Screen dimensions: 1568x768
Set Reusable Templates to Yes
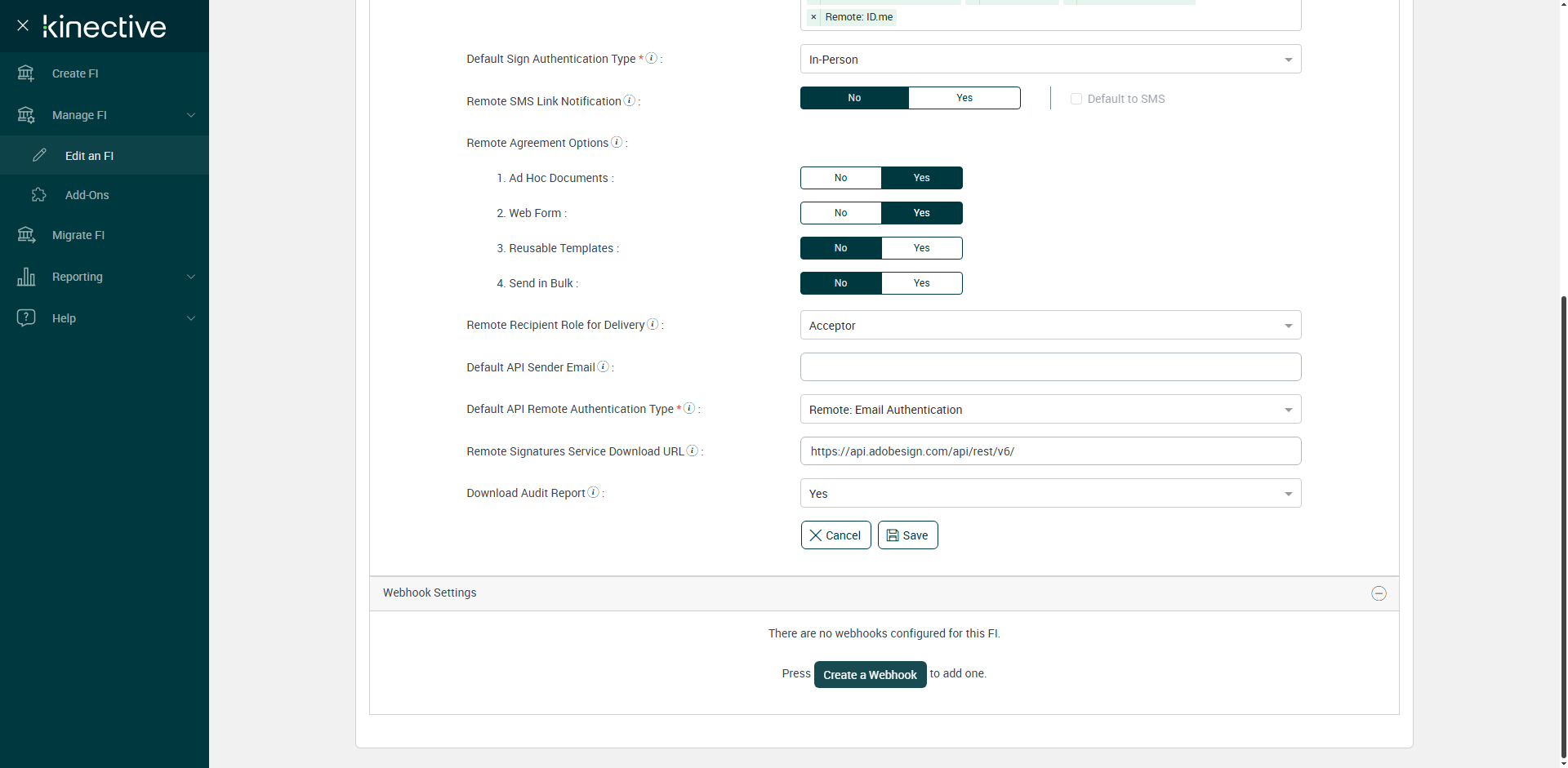922,248
